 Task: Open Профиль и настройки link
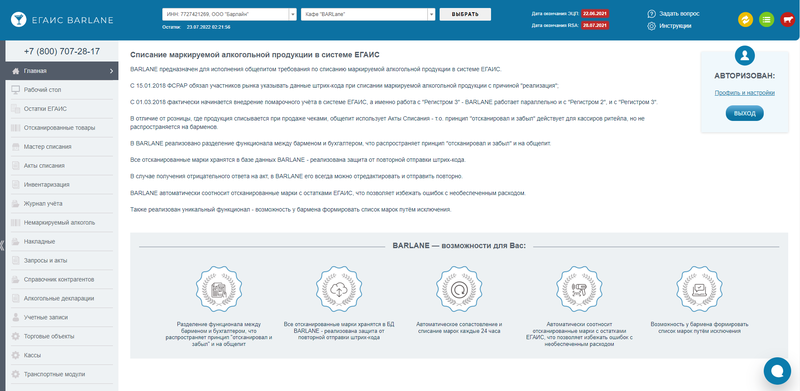[x=744, y=93]
